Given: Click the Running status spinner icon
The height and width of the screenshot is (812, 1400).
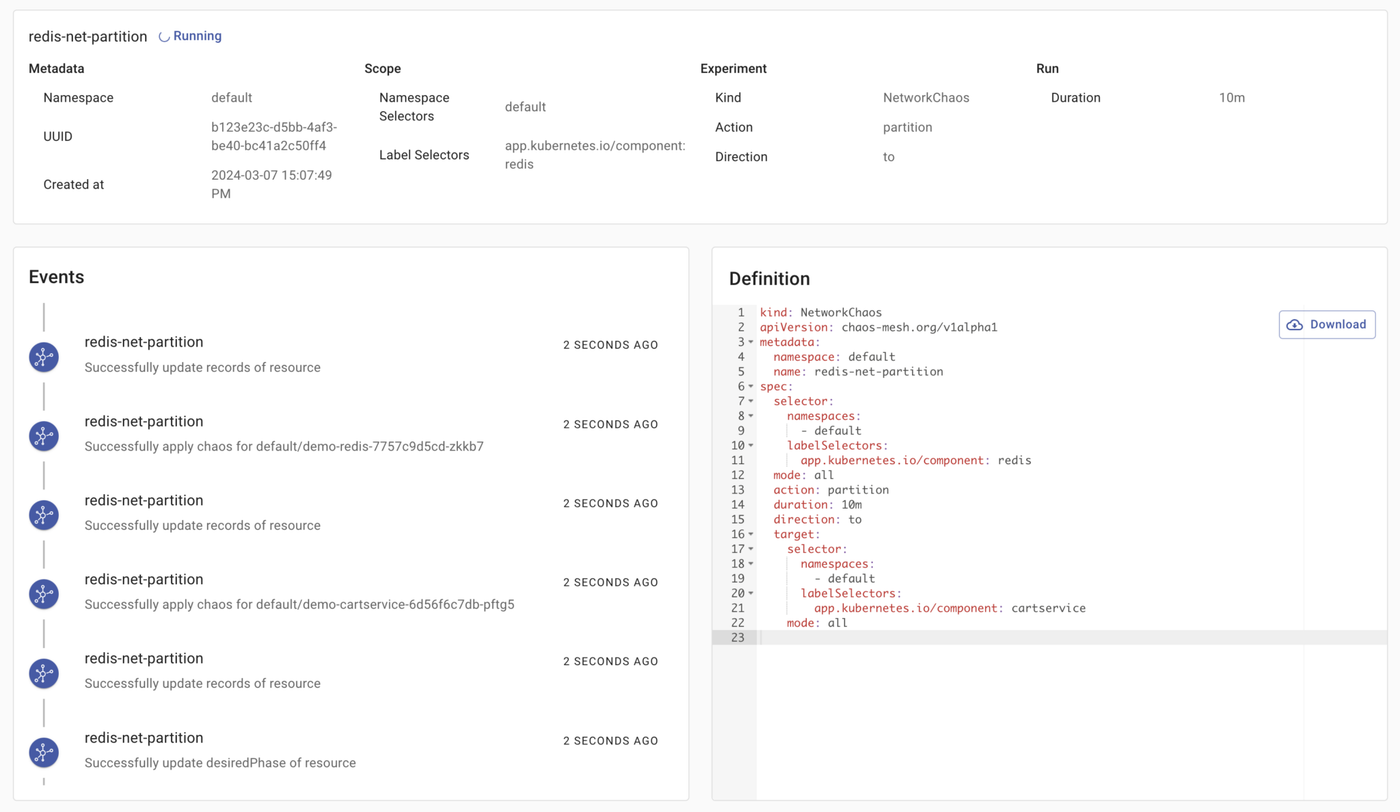Looking at the screenshot, I should tap(164, 37).
